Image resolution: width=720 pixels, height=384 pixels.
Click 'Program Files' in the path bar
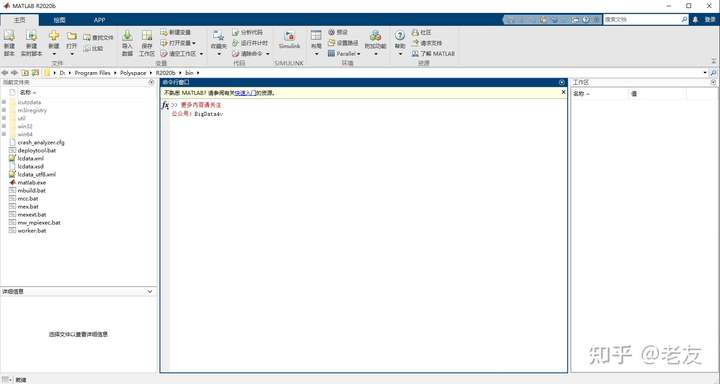tap(92, 73)
